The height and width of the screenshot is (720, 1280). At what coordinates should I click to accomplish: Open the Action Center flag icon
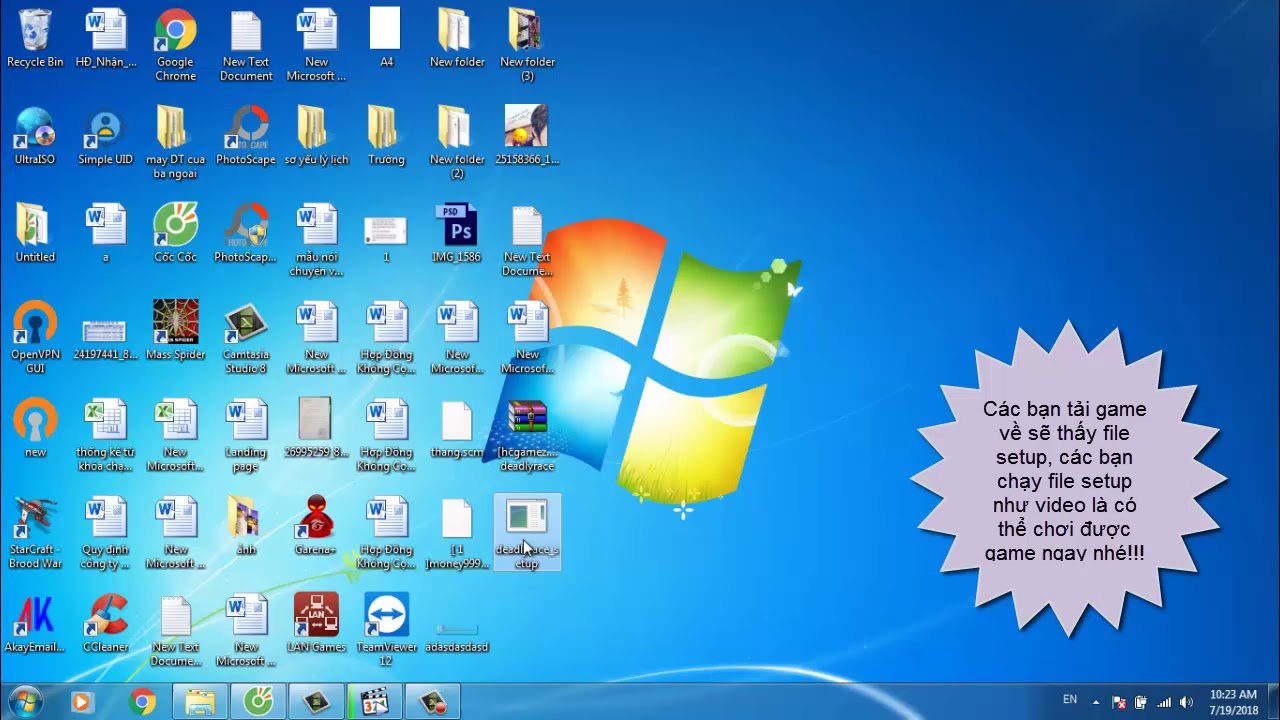point(1119,702)
